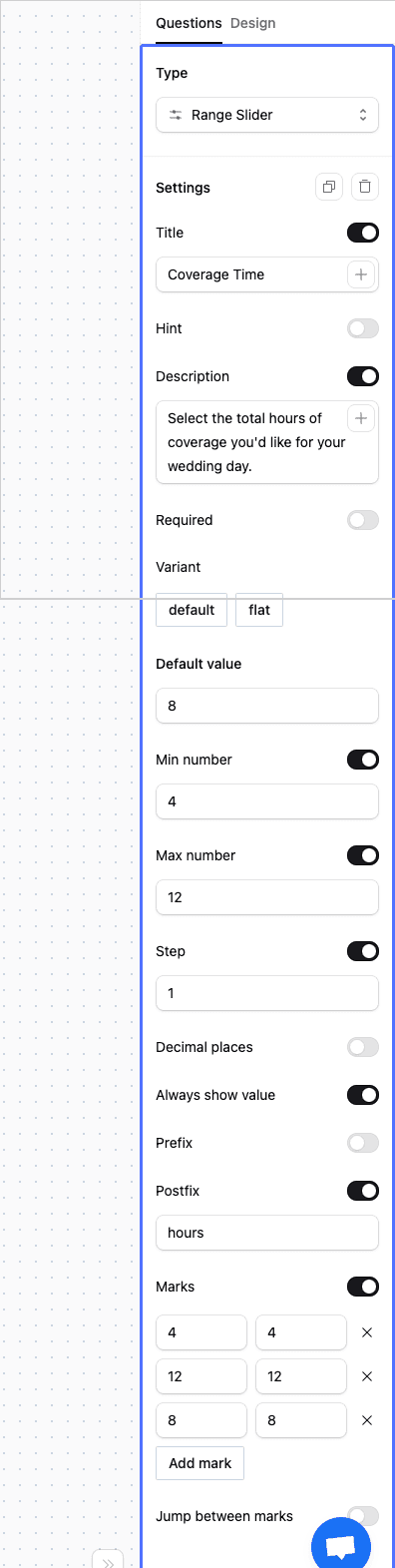Click the duplicate question icon in Settings

(329, 187)
